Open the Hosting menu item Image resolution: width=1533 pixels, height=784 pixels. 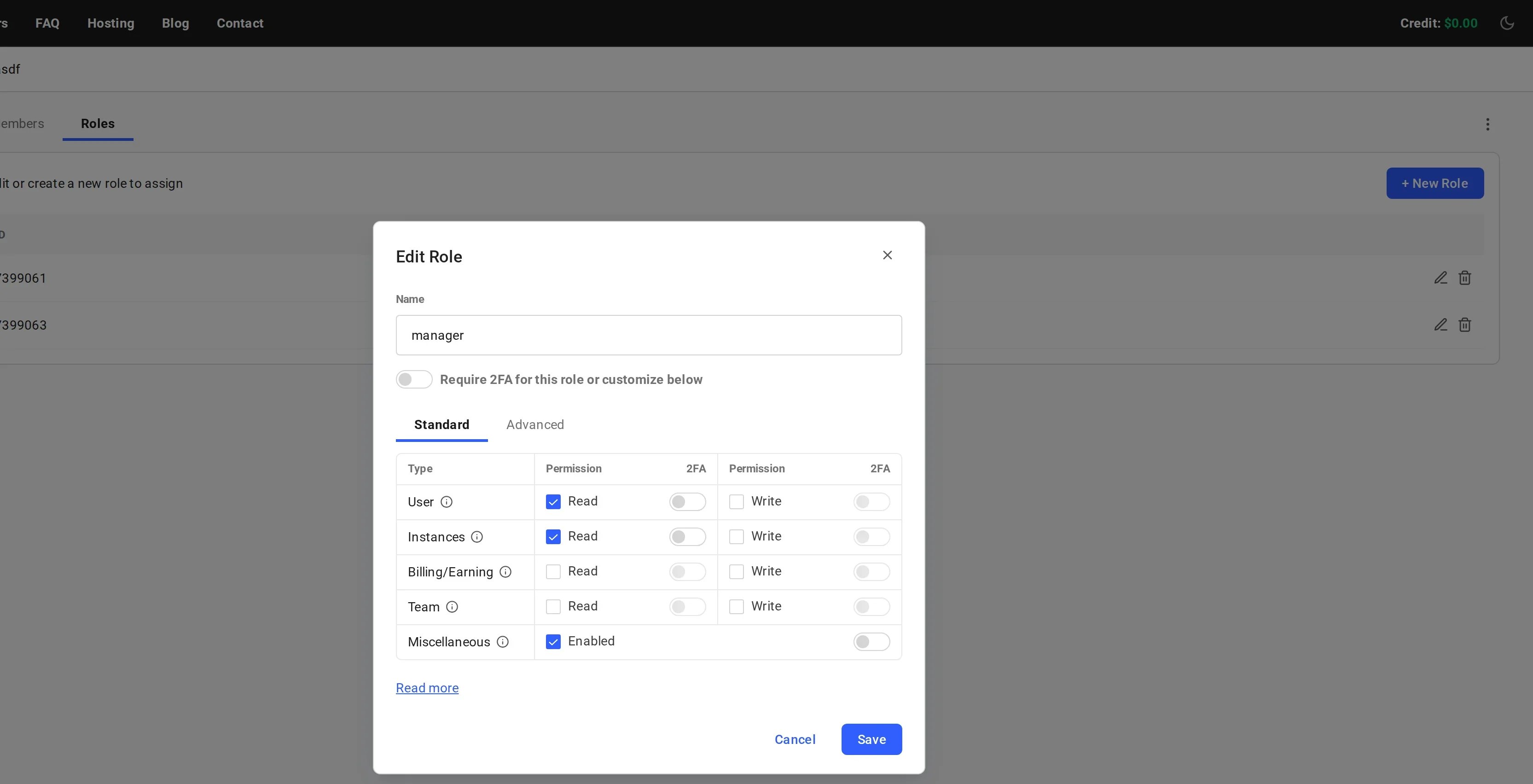[110, 23]
